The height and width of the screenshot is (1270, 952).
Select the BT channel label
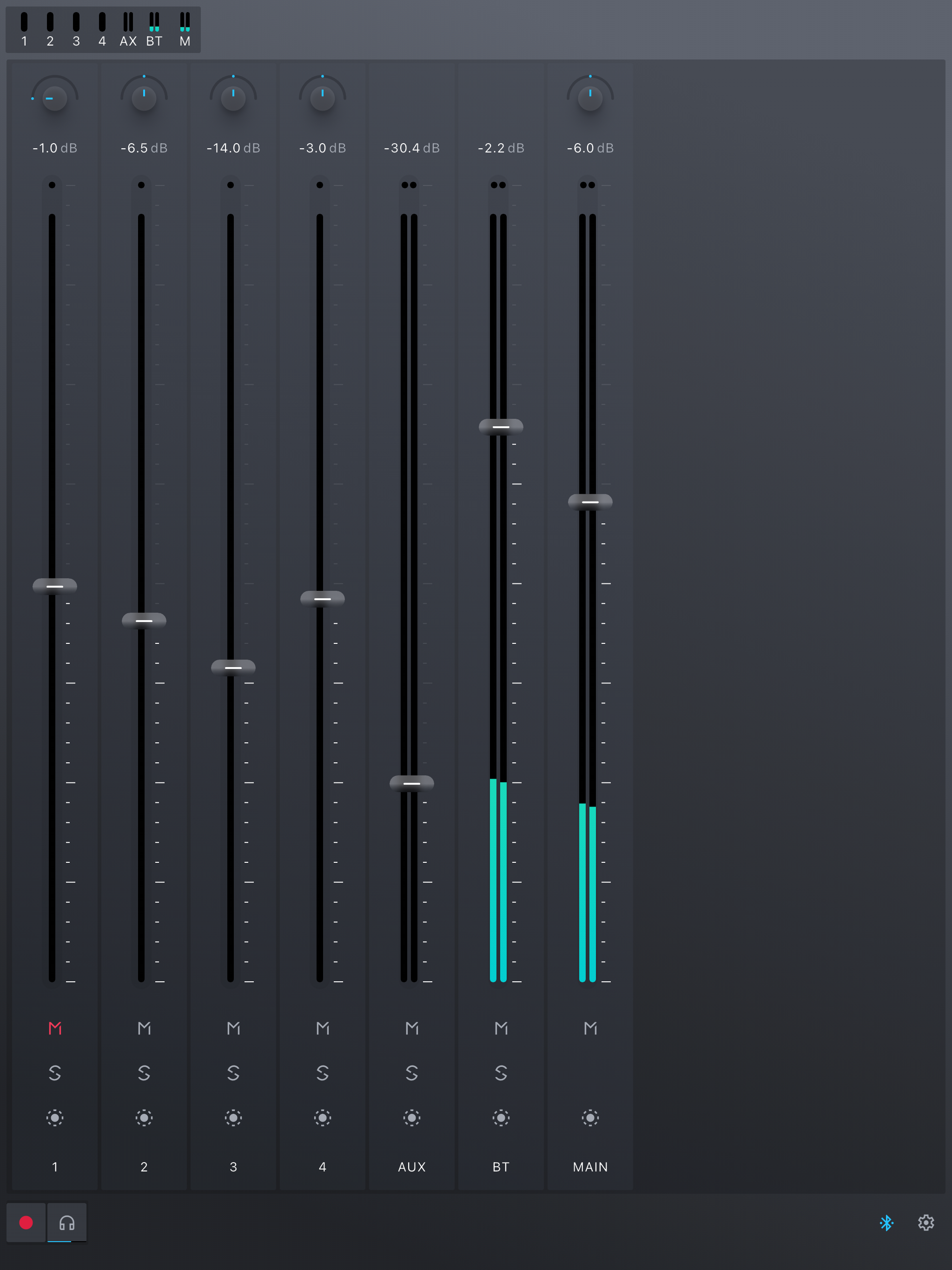[501, 1167]
